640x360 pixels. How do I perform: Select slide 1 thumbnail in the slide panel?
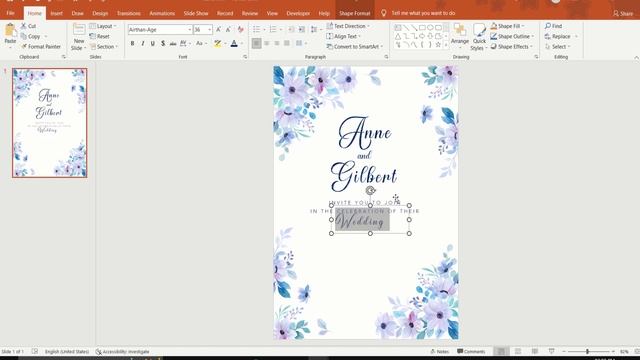coord(49,123)
